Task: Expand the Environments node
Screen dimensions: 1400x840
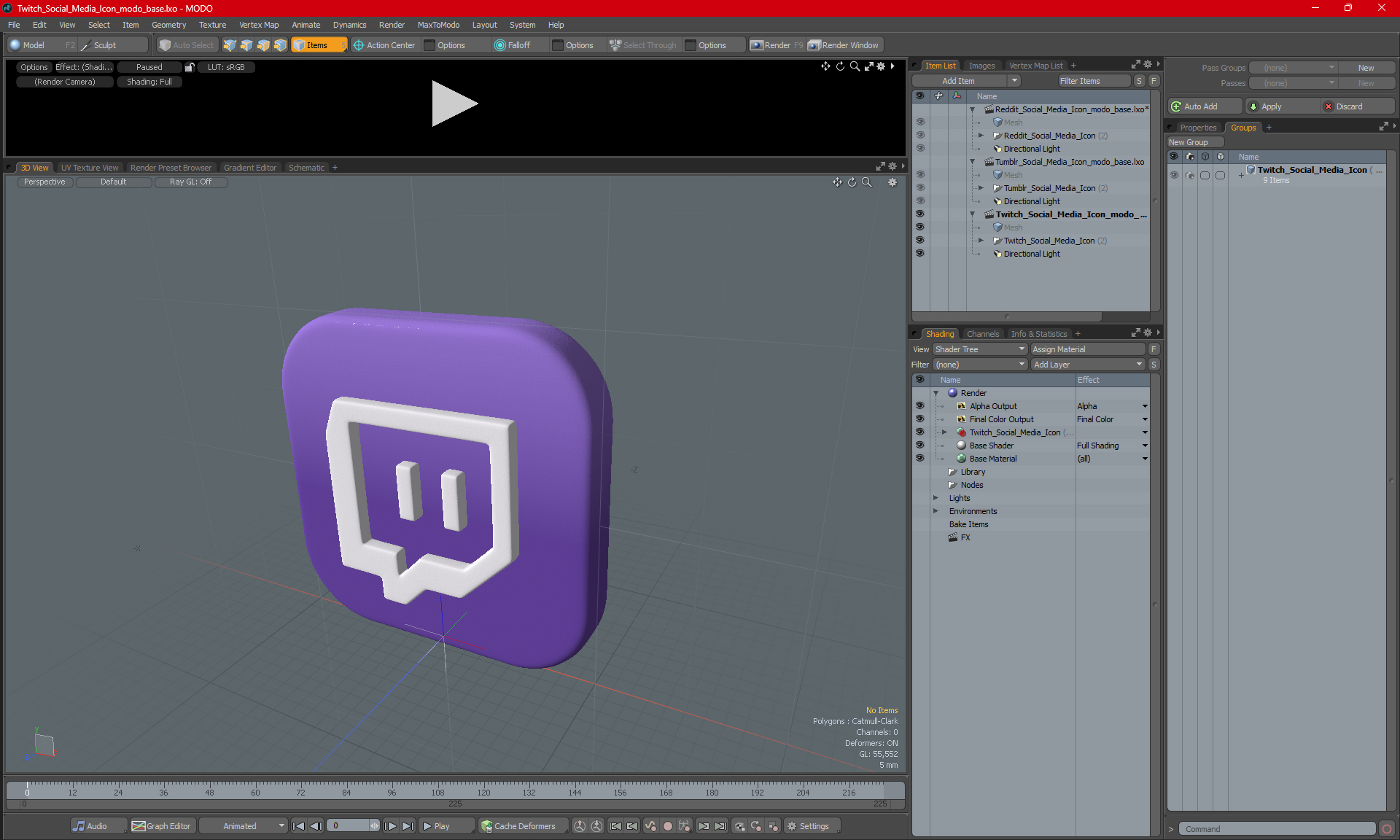Action: tap(936, 511)
